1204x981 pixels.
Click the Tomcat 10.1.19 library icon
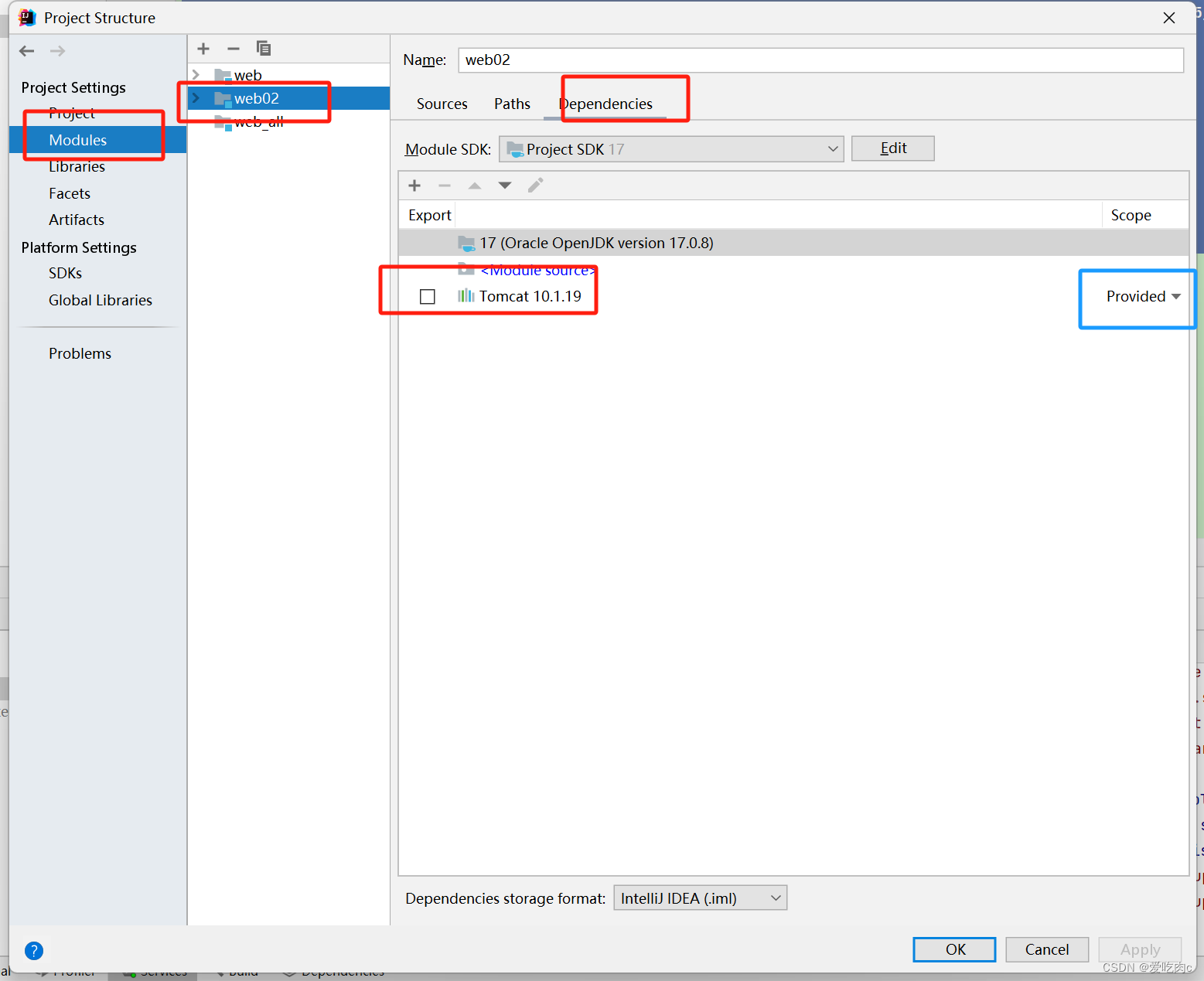tap(466, 296)
